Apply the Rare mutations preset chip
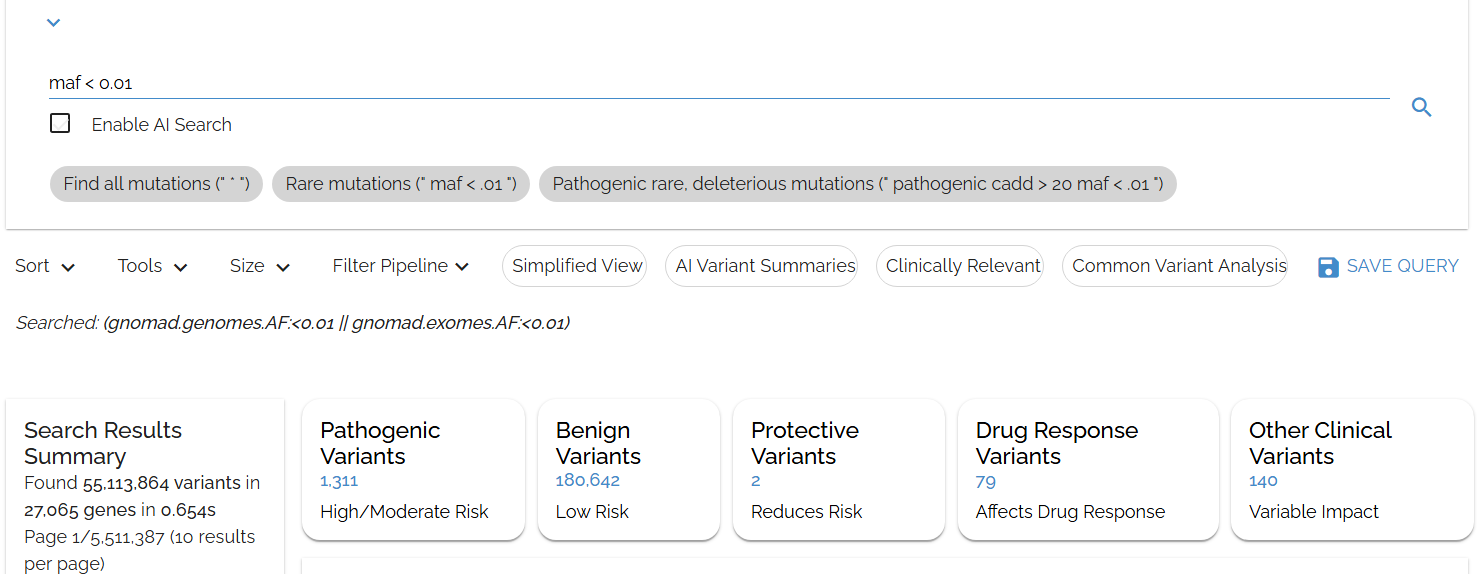 (400, 184)
